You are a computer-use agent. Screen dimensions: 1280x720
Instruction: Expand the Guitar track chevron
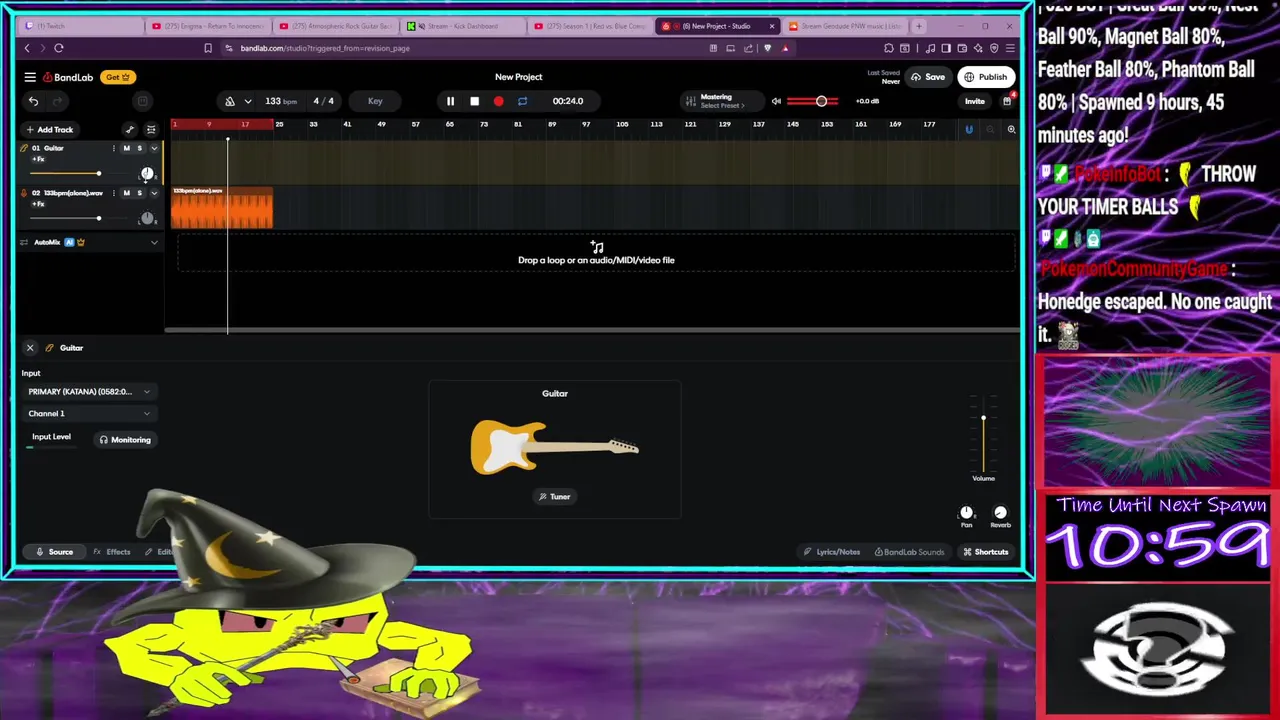click(154, 148)
